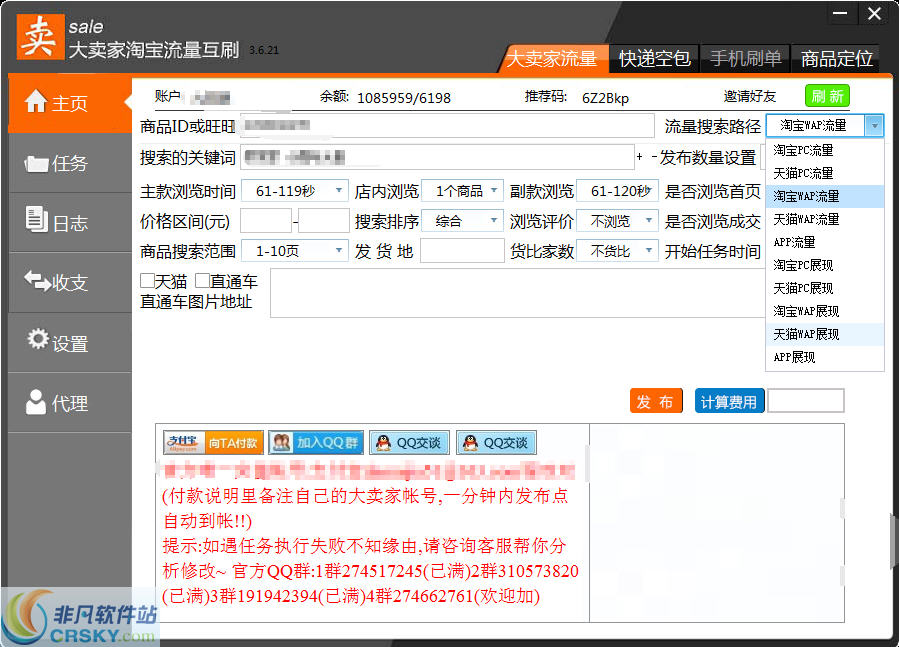The height and width of the screenshot is (647, 899).
Task: Open the 商品定位 tab
Action: [837, 58]
